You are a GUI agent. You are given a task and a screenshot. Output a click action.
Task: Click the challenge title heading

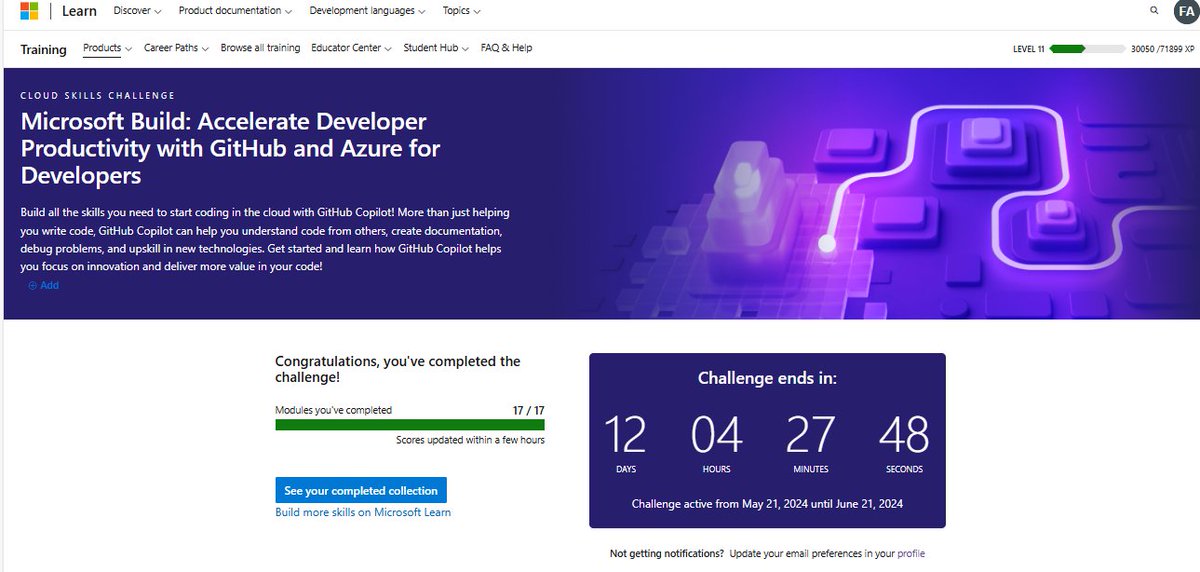pyautogui.click(x=231, y=149)
